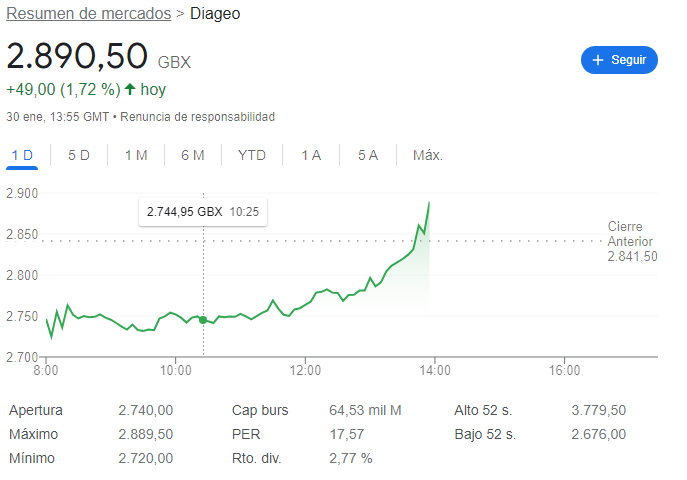Screen dimensions: 687x480
Task: Click the Diageo breadcrumb title
Action: click(215, 14)
